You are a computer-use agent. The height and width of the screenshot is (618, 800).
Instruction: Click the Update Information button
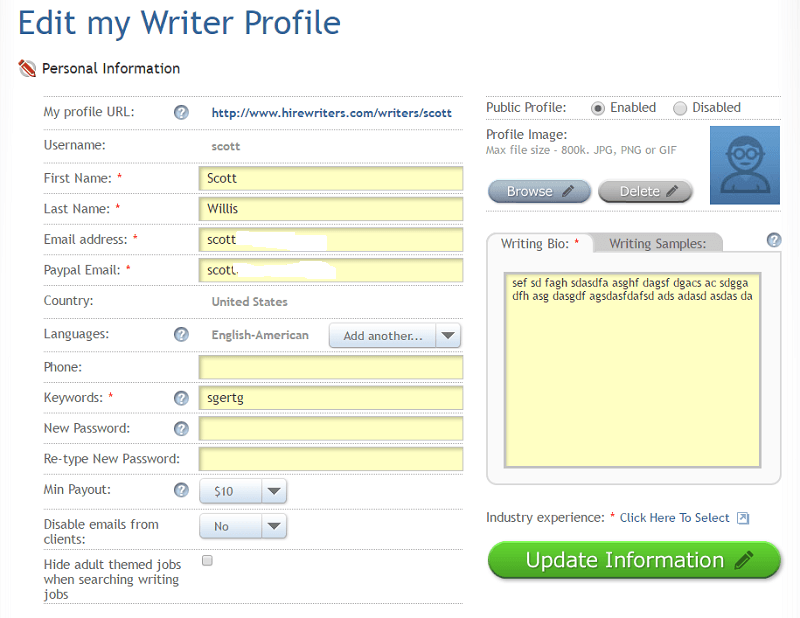coord(633,560)
